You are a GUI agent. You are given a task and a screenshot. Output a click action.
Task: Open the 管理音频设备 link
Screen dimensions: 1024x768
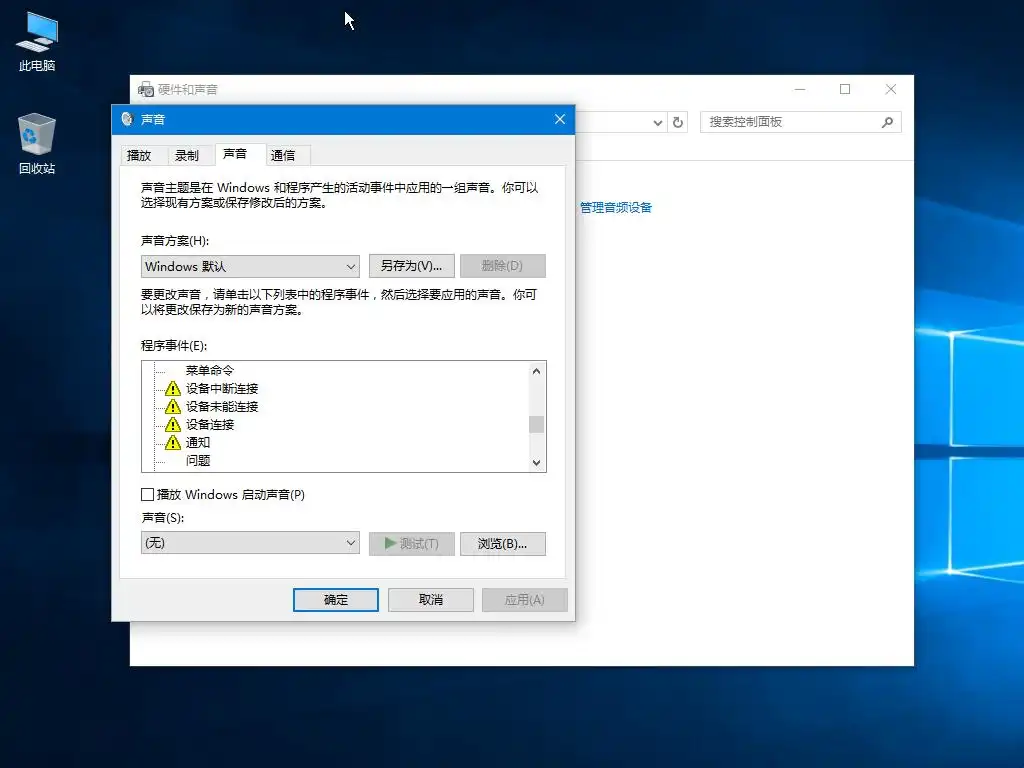click(616, 208)
